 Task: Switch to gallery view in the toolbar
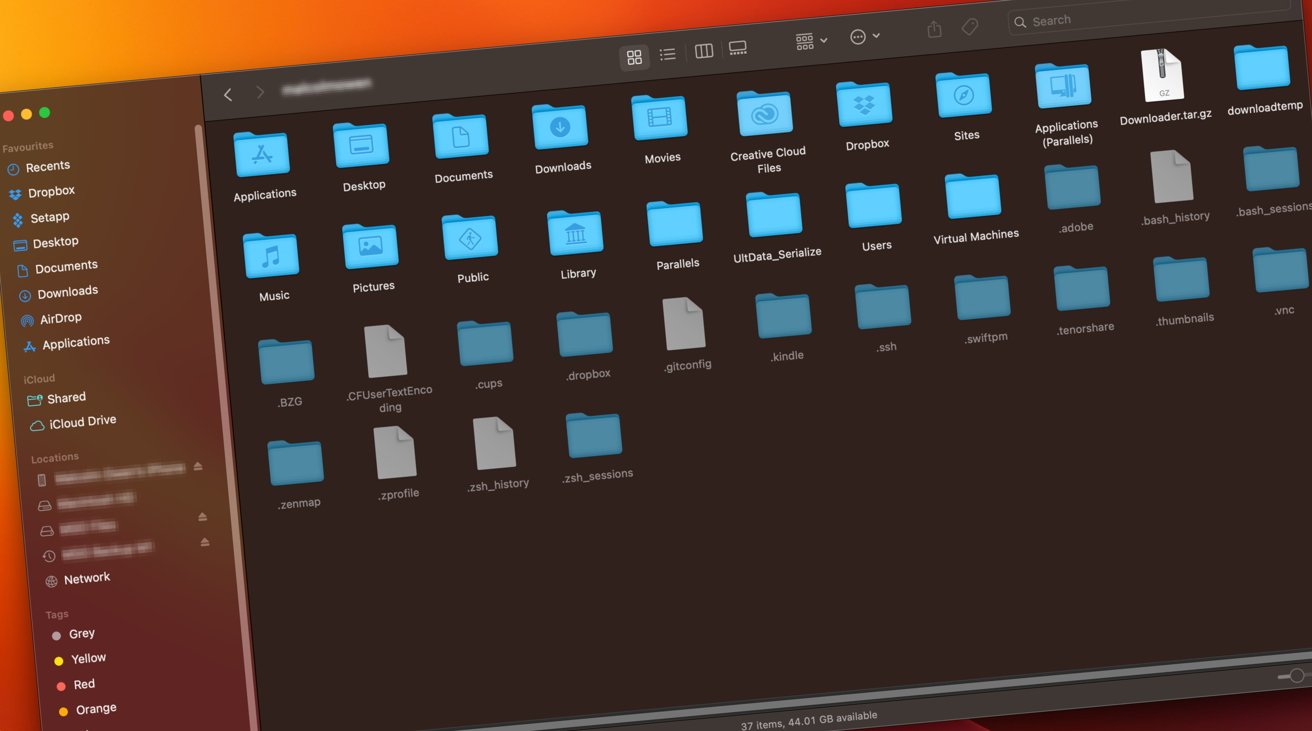click(x=738, y=47)
